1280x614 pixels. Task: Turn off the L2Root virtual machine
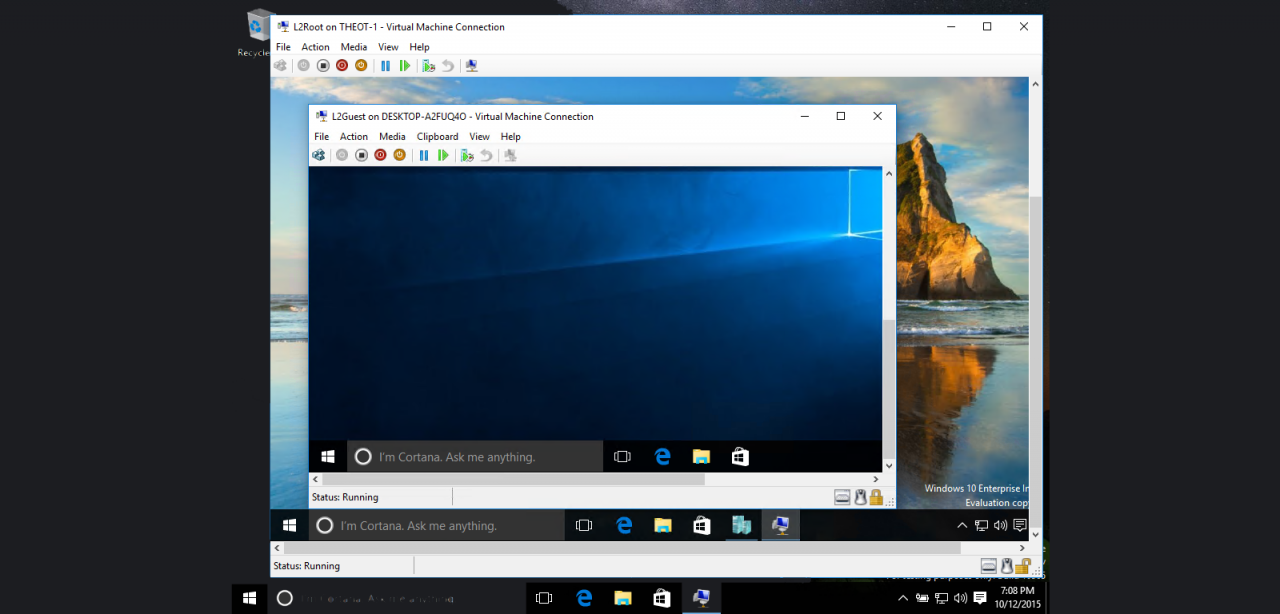(323, 66)
